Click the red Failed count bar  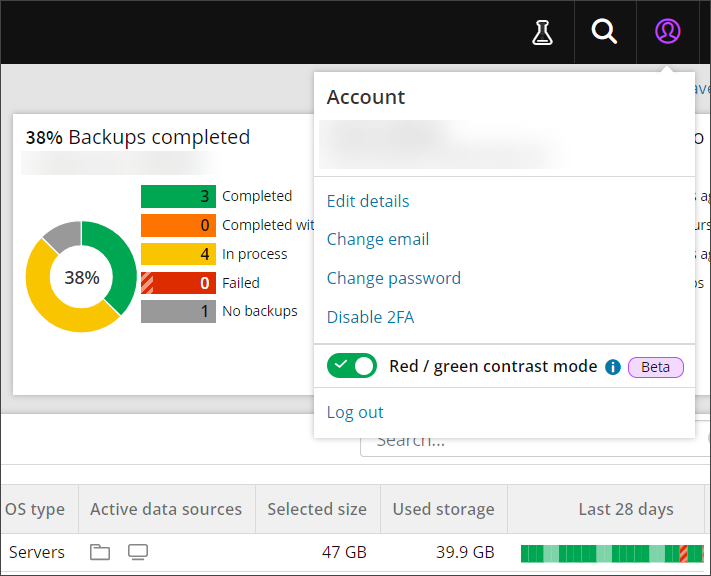click(178, 283)
